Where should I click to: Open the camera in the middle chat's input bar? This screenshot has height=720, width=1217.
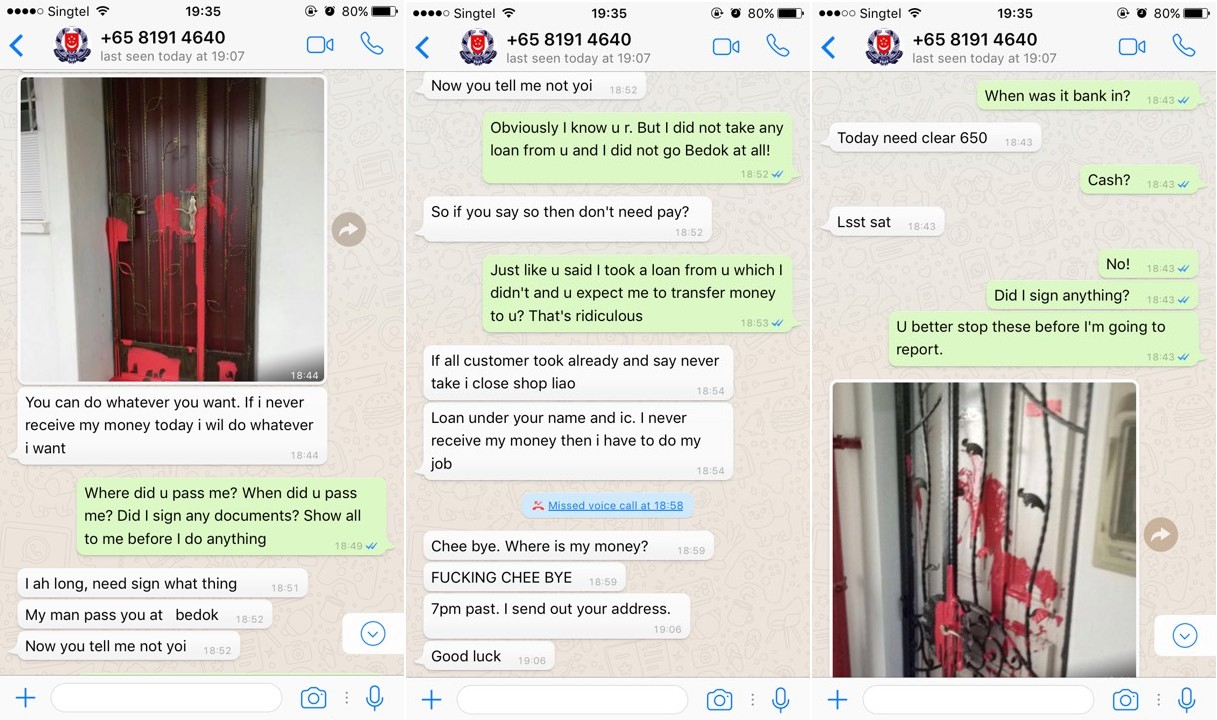(719, 699)
